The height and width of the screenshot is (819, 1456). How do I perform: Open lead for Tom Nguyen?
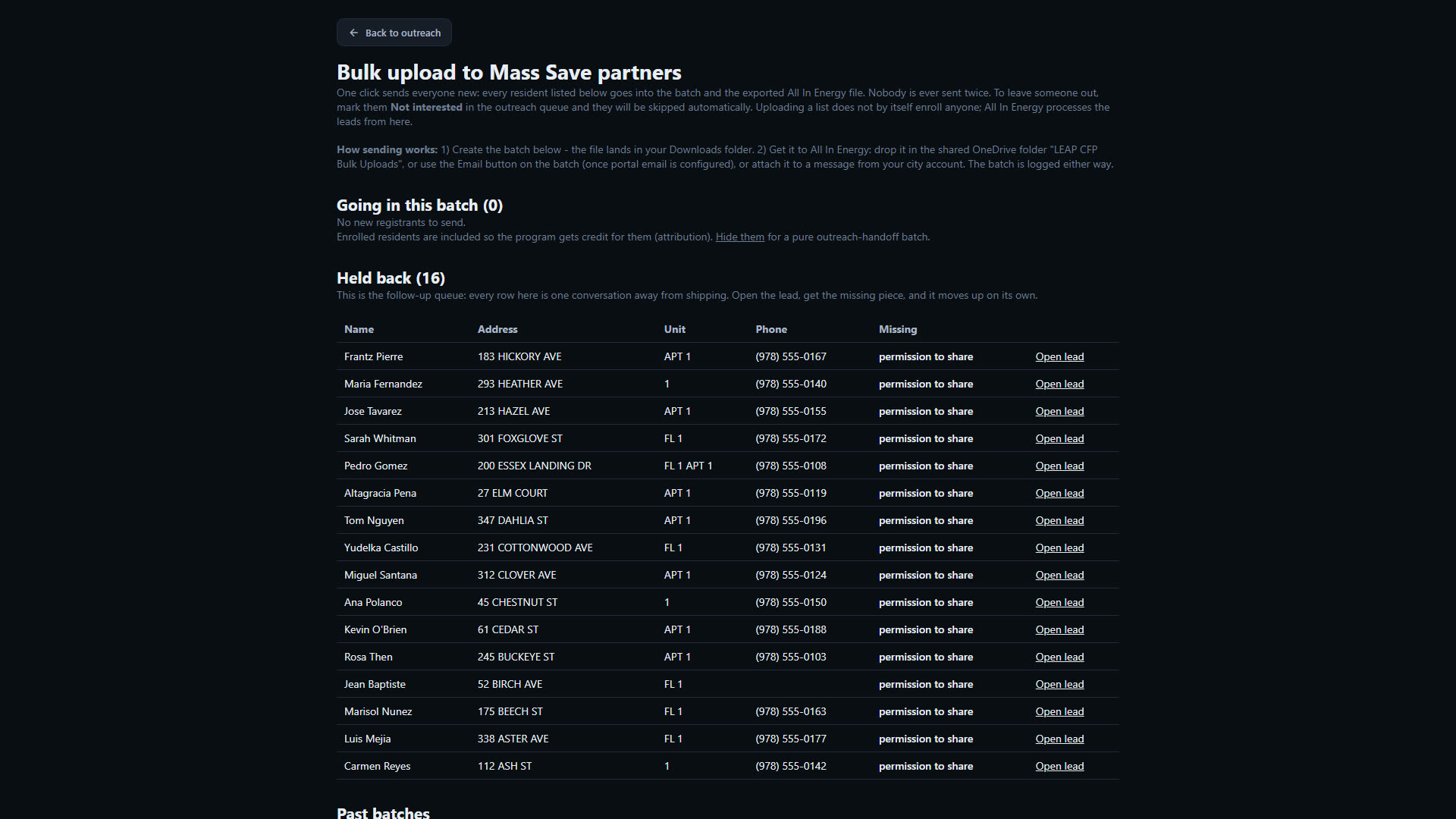(x=1059, y=520)
